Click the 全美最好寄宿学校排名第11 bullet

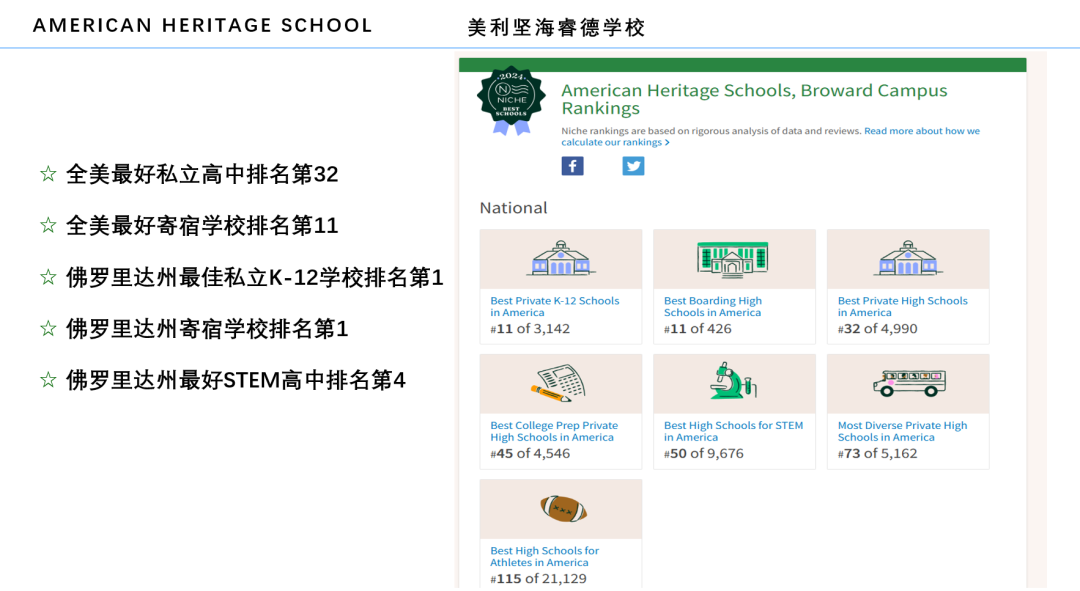coord(202,225)
